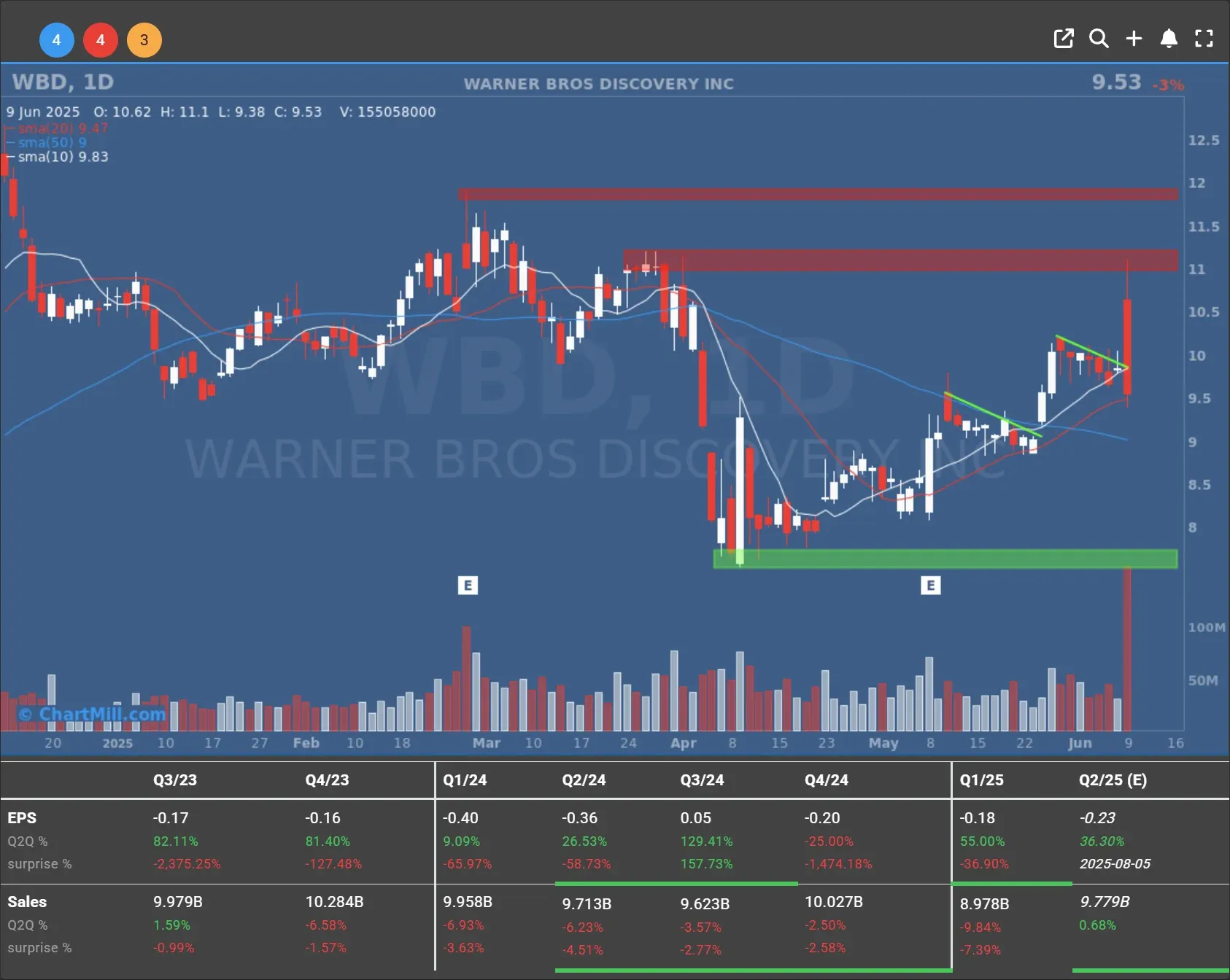The image size is (1230, 980).
Task: Click estimated Sales value 9.779B
Action: 1105,902
